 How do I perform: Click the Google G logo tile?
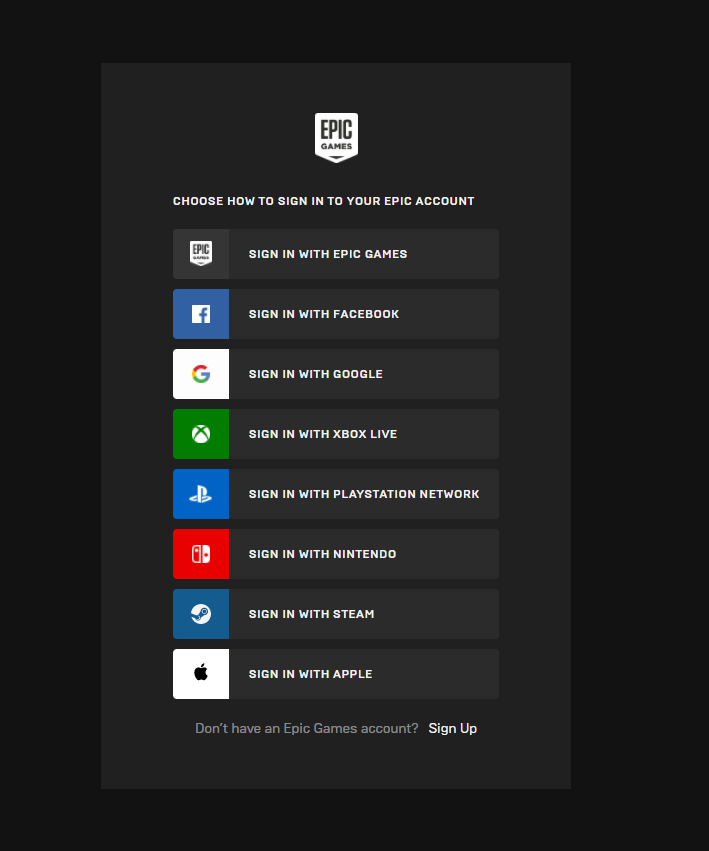[201, 374]
